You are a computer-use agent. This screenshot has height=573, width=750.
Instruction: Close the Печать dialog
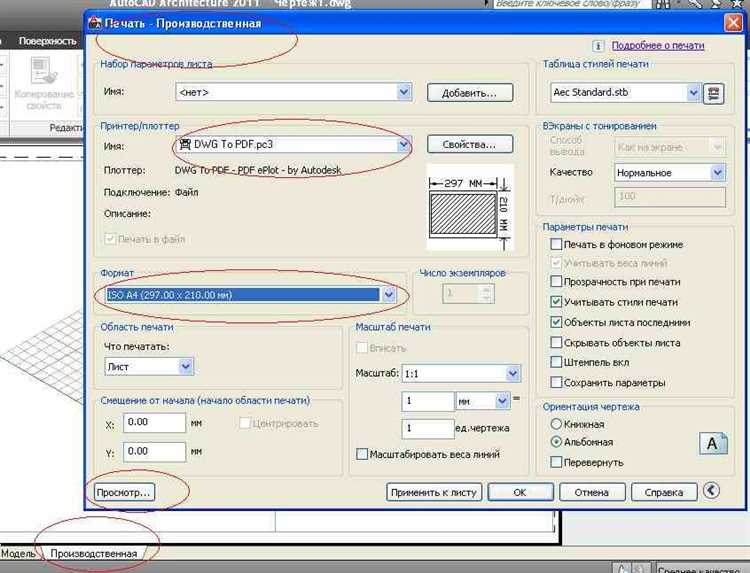pos(733,23)
